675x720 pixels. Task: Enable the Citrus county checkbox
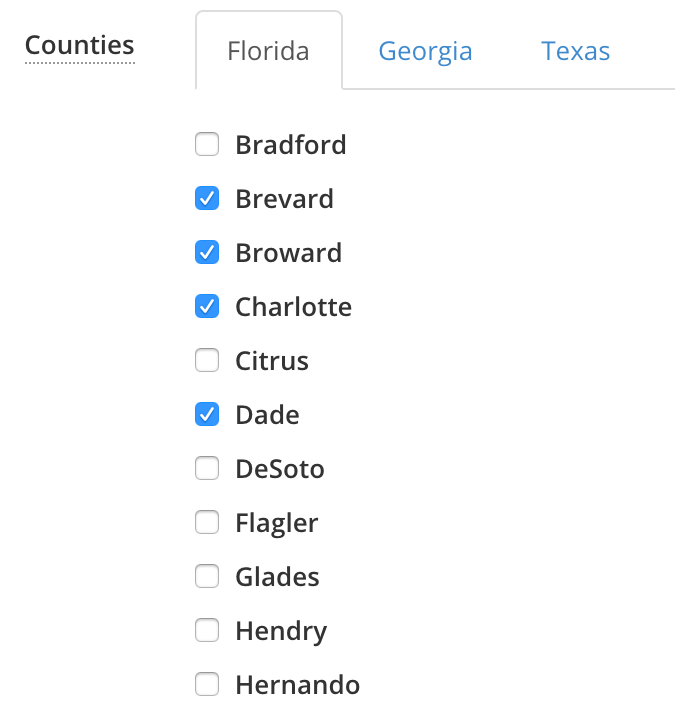click(207, 360)
